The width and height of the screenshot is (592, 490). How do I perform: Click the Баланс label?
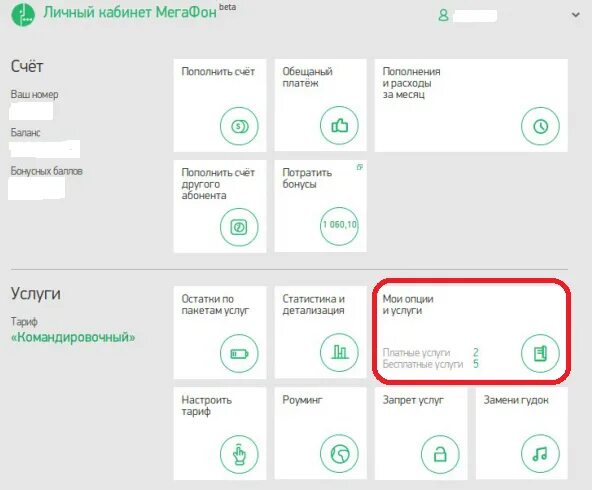[25, 133]
